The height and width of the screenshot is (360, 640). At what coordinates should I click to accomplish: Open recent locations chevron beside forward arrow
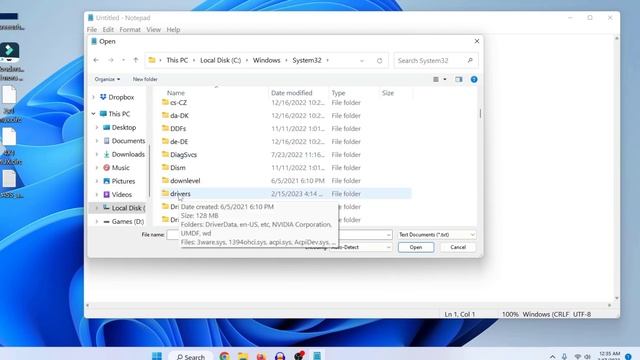pyautogui.click(x=123, y=60)
